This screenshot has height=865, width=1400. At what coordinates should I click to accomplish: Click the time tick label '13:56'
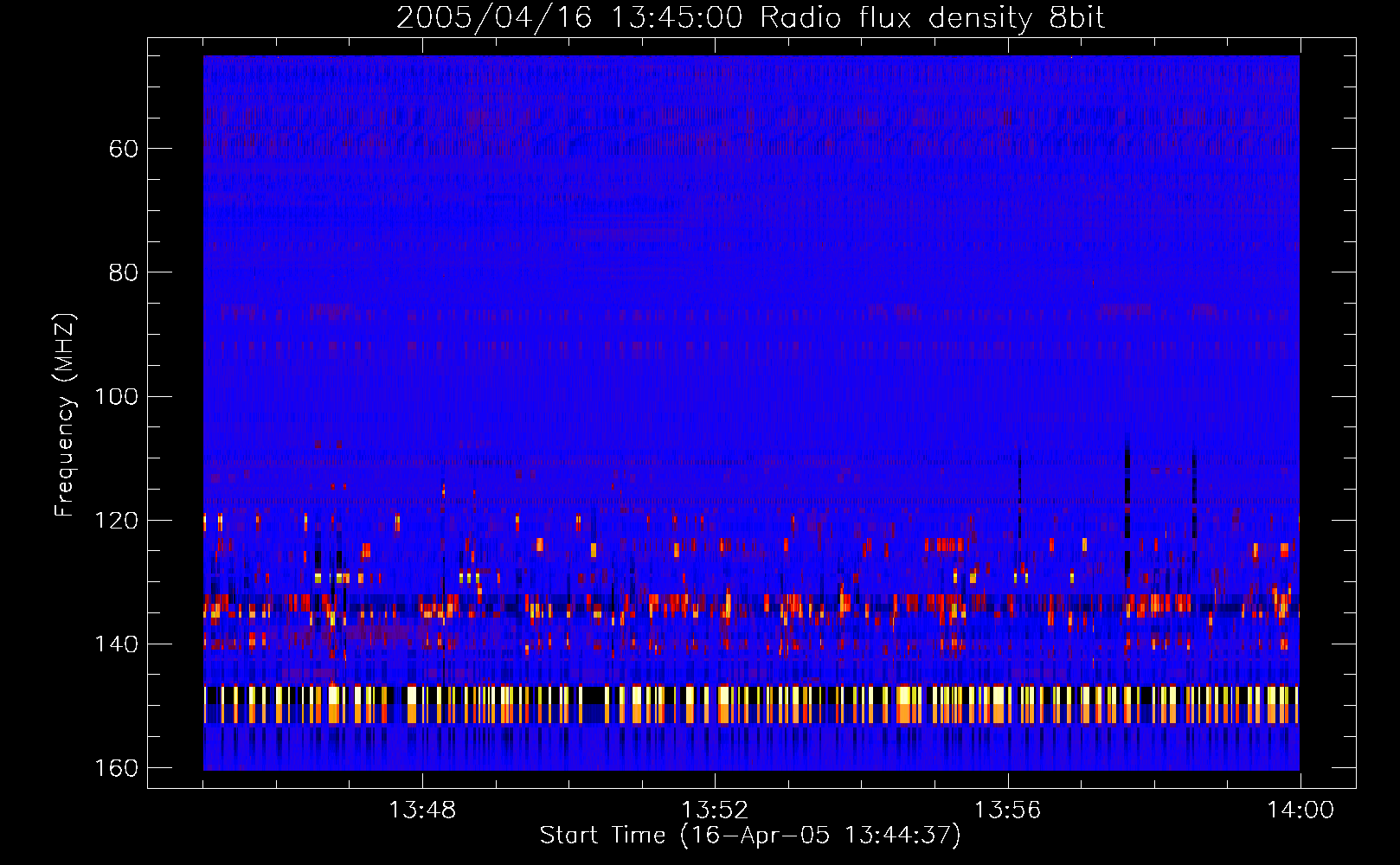[1007, 811]
